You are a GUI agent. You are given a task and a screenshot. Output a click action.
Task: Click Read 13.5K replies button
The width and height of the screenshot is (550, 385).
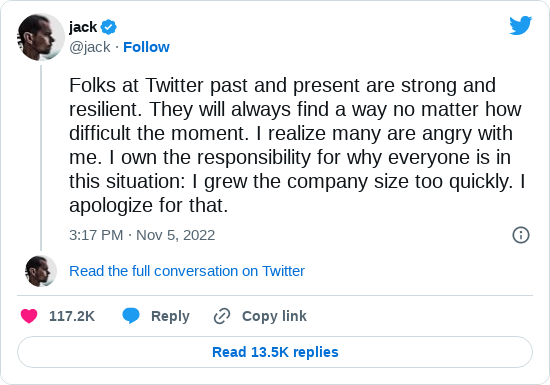pos(275,352)
